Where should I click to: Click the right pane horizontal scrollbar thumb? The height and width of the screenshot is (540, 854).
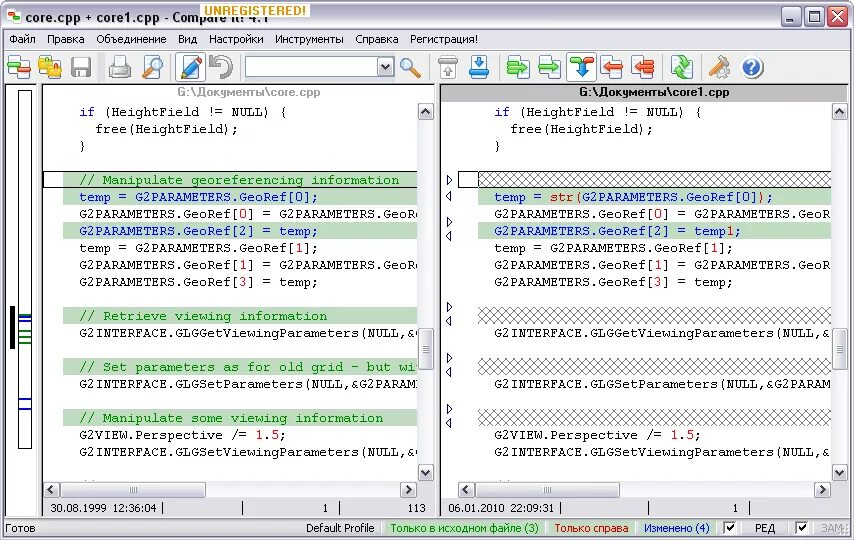tap(547, 489)
